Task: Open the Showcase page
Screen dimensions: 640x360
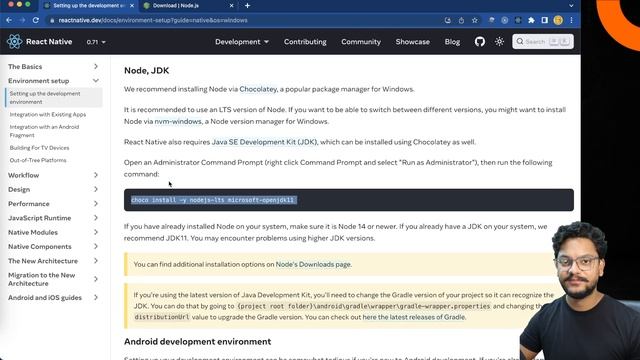Action: click(412, 42)
